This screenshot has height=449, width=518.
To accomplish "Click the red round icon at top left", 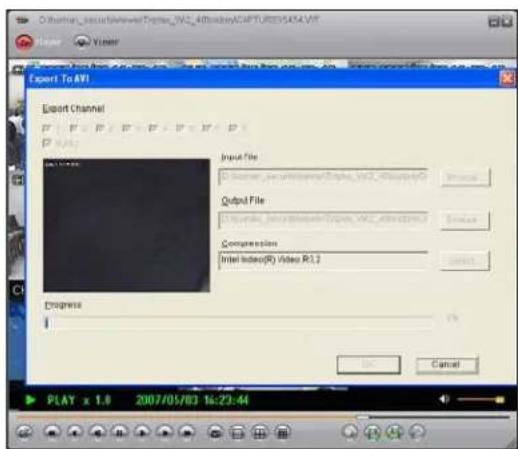I will [x=24, y=42].
